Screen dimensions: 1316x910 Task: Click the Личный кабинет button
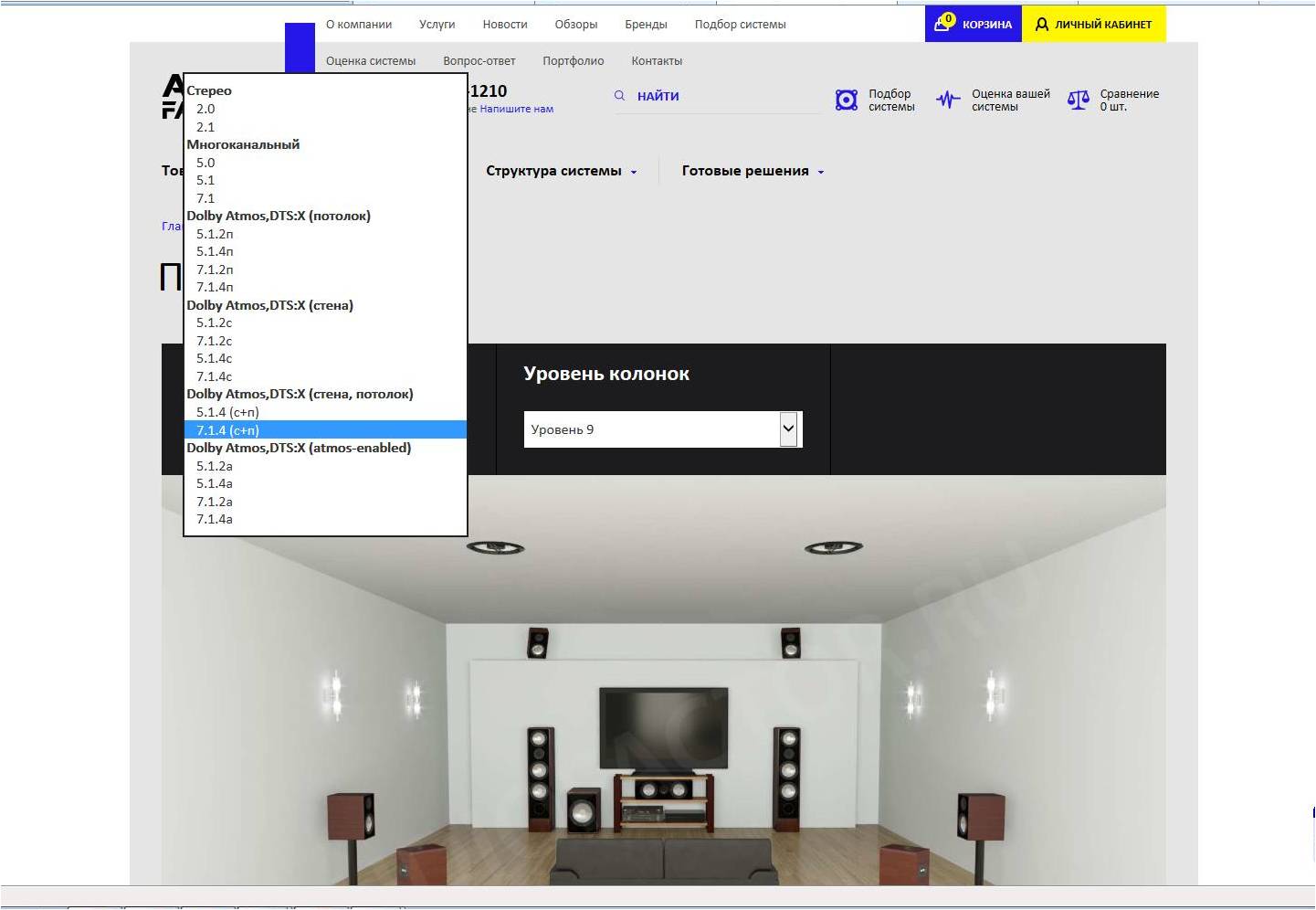pyautogui.click(x=1094, y=24)
